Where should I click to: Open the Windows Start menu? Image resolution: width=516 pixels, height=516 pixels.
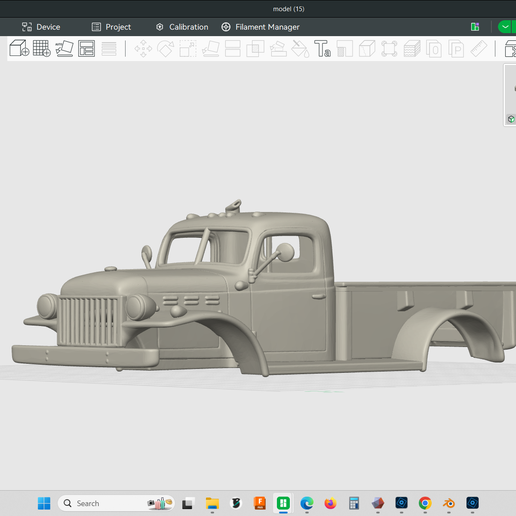[44, 503]
